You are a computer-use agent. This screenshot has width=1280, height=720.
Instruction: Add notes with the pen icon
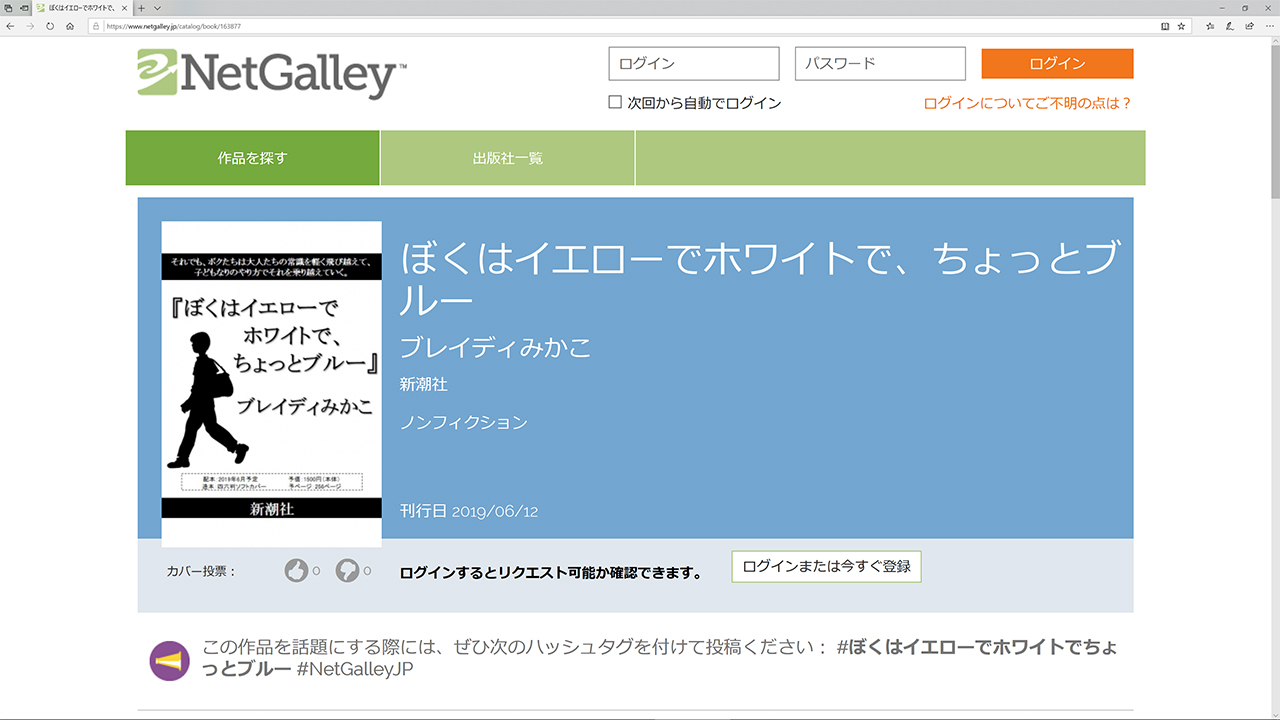(x=1230, y=26)
